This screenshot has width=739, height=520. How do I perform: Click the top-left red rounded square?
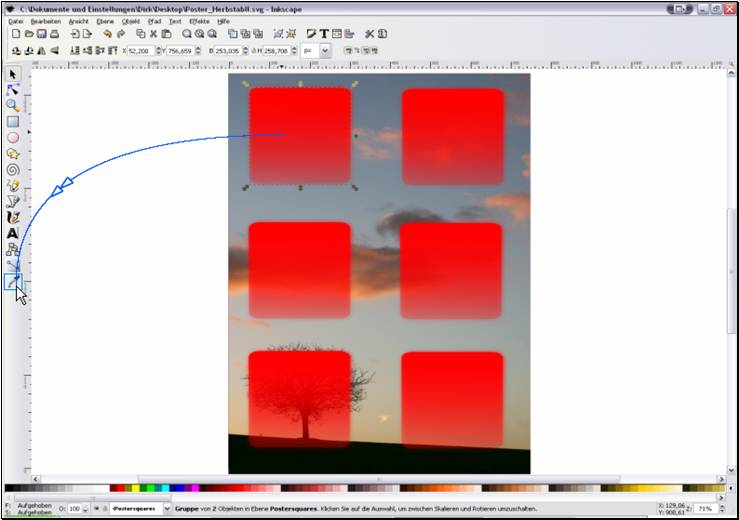point(300,135)
